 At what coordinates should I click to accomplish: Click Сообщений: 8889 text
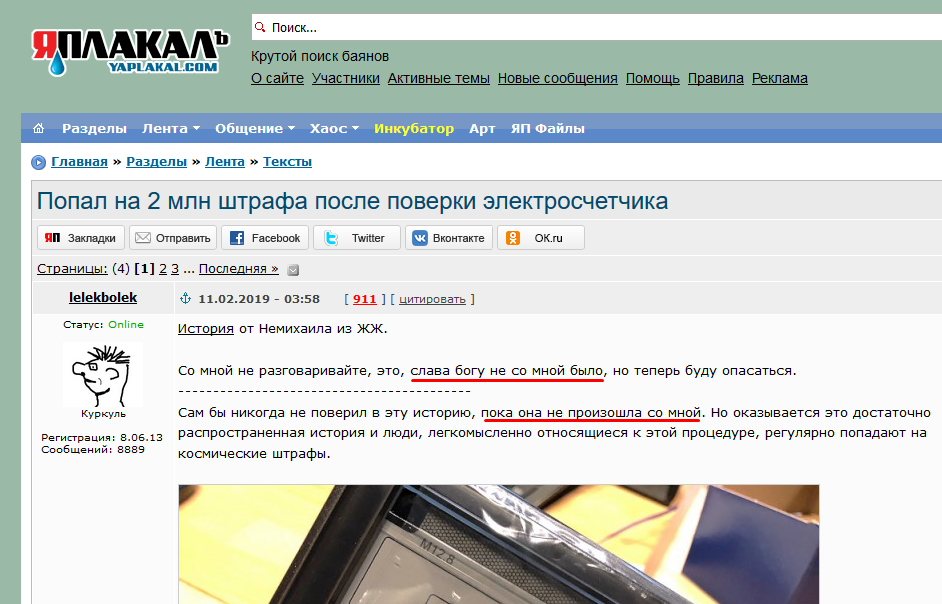click(93, 449)
